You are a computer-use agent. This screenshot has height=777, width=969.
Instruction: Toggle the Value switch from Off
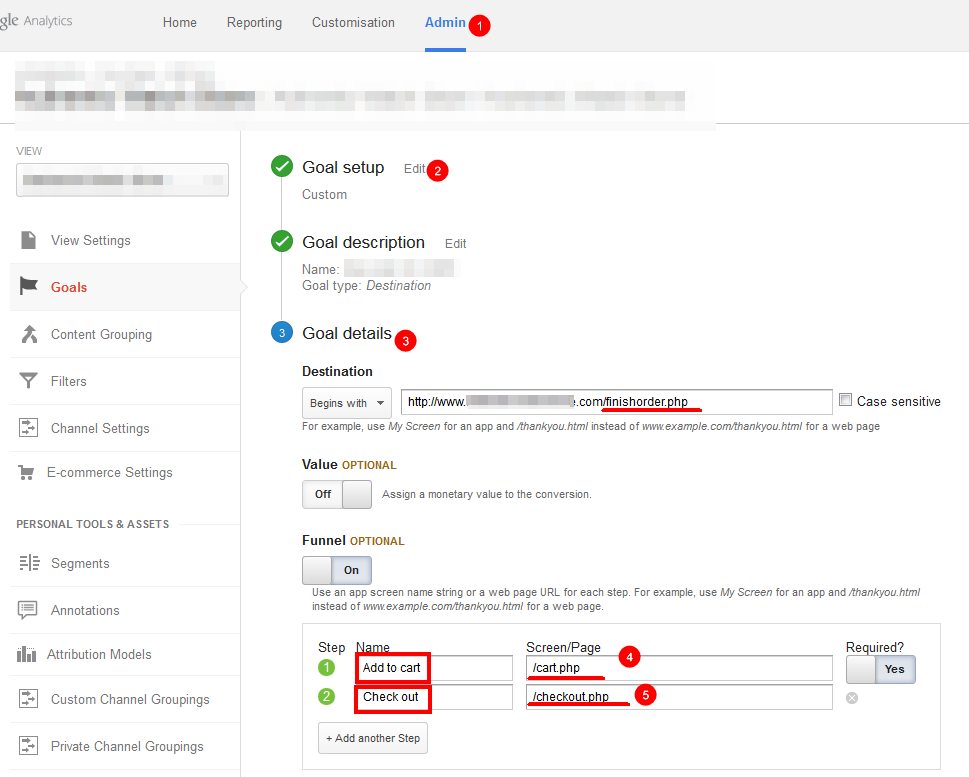point(337,494)
